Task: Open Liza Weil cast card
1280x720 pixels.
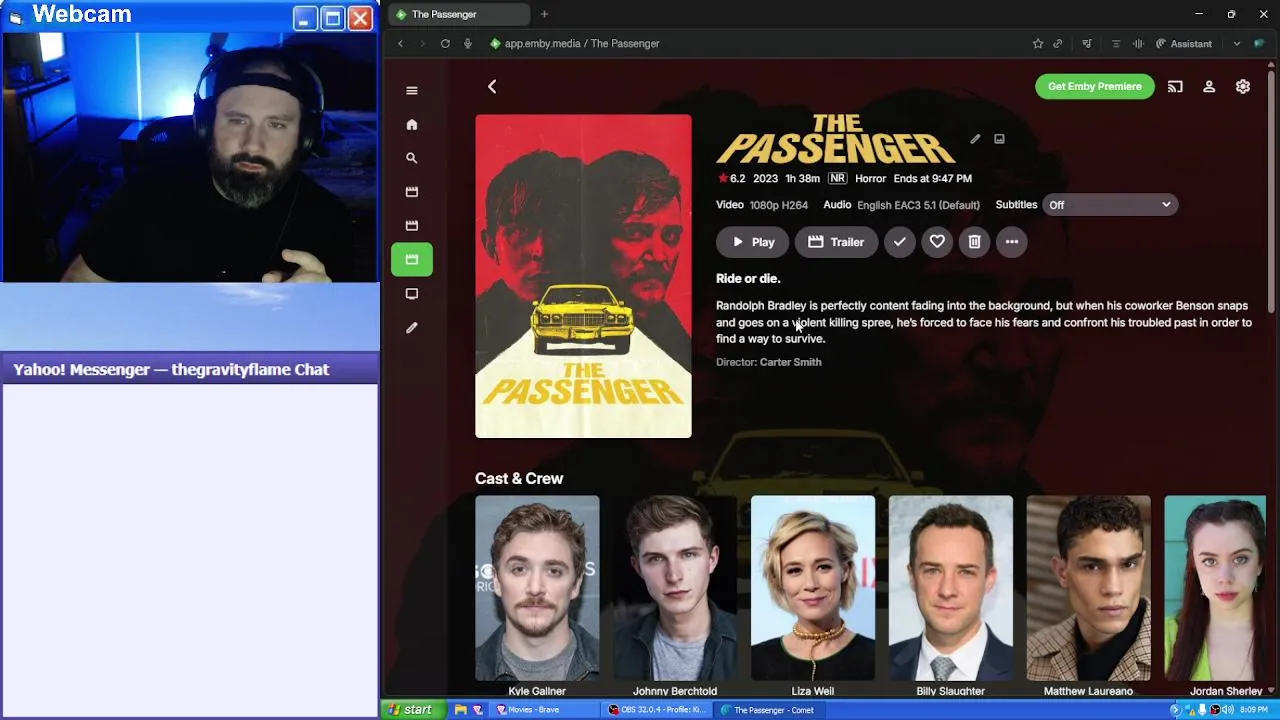Action: (812, 596)
